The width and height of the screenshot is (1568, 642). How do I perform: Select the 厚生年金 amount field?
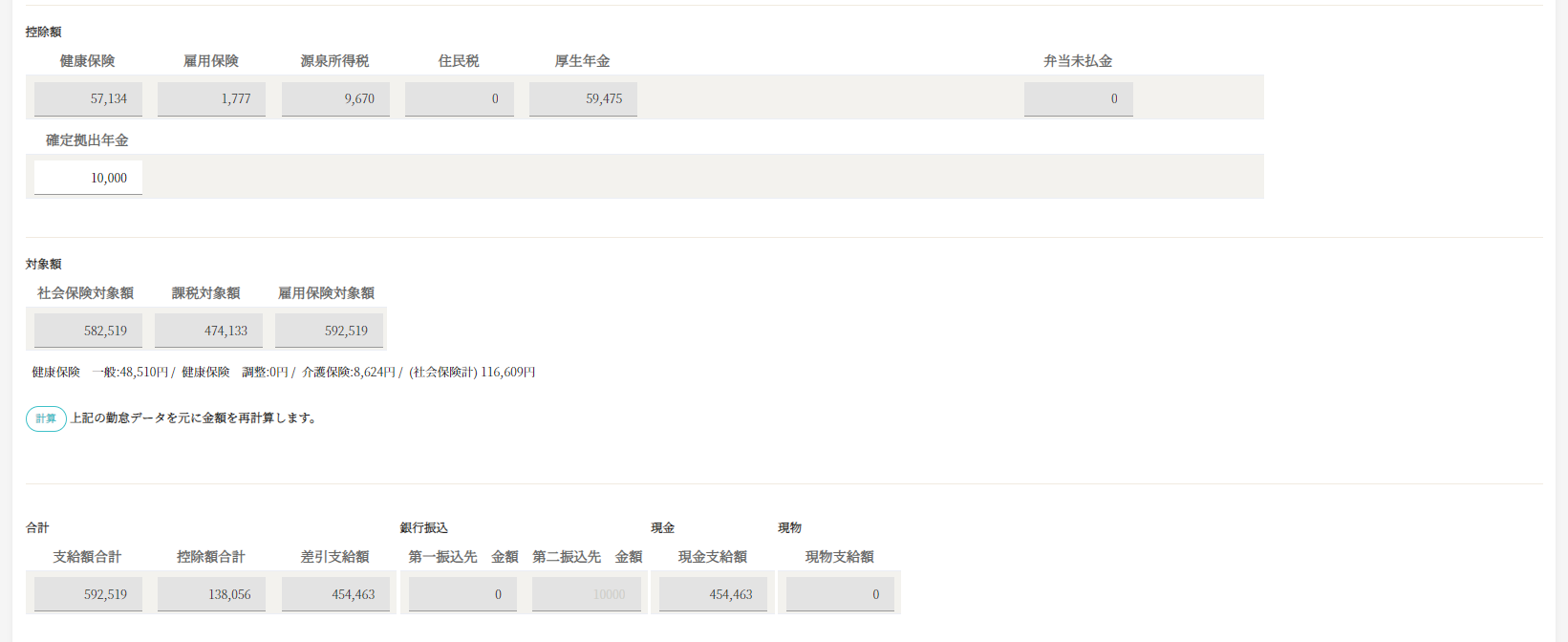click(583, 98)
